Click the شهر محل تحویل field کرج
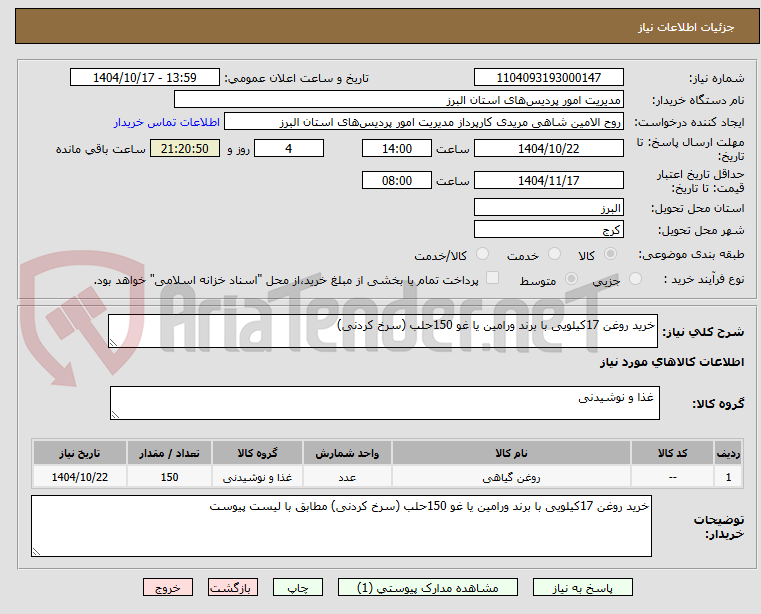 [x=548, y=230]
